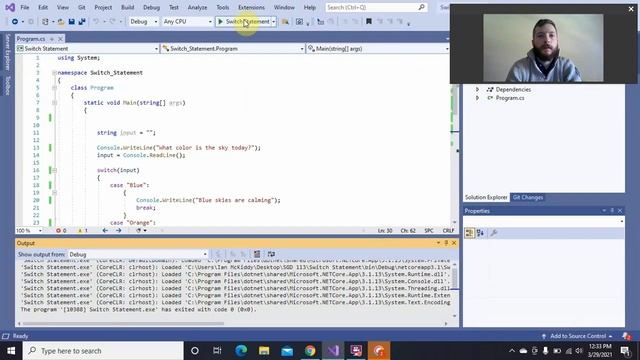This screenshot has height=360, width=640.
Task: Open the Build menu
Action: (x=127, y=7)
